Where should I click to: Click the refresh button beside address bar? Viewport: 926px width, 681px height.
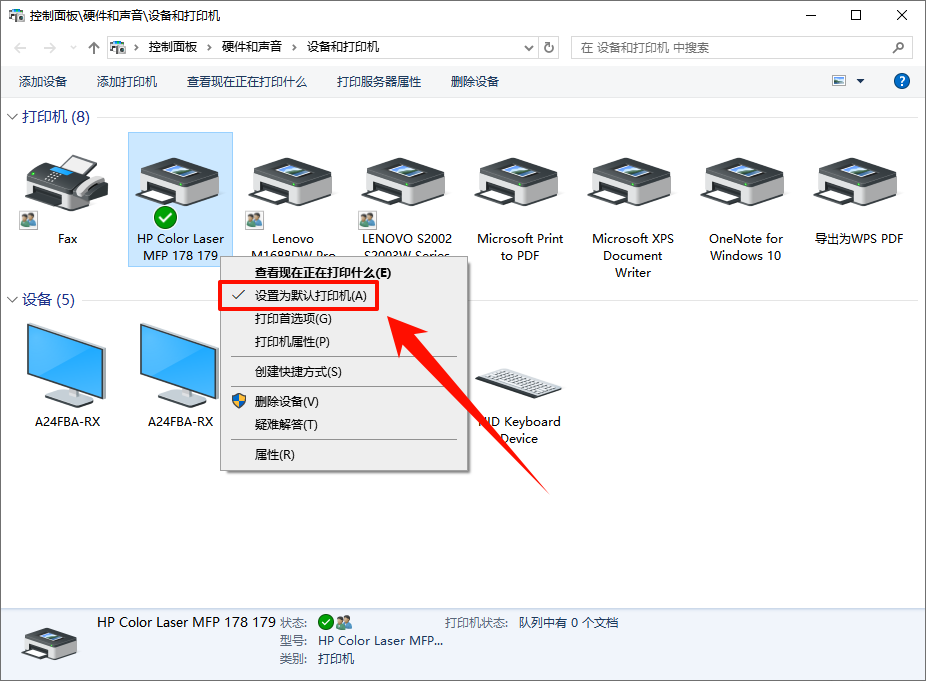point(549,47)
